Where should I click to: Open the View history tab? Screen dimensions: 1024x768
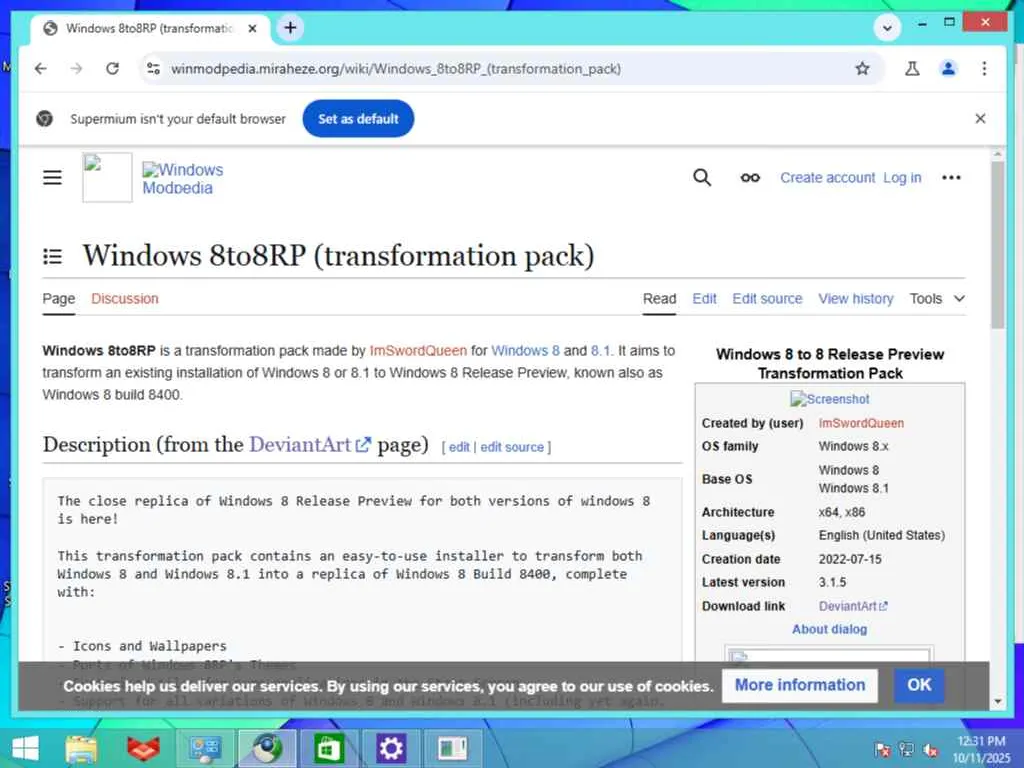pos(856,299)
